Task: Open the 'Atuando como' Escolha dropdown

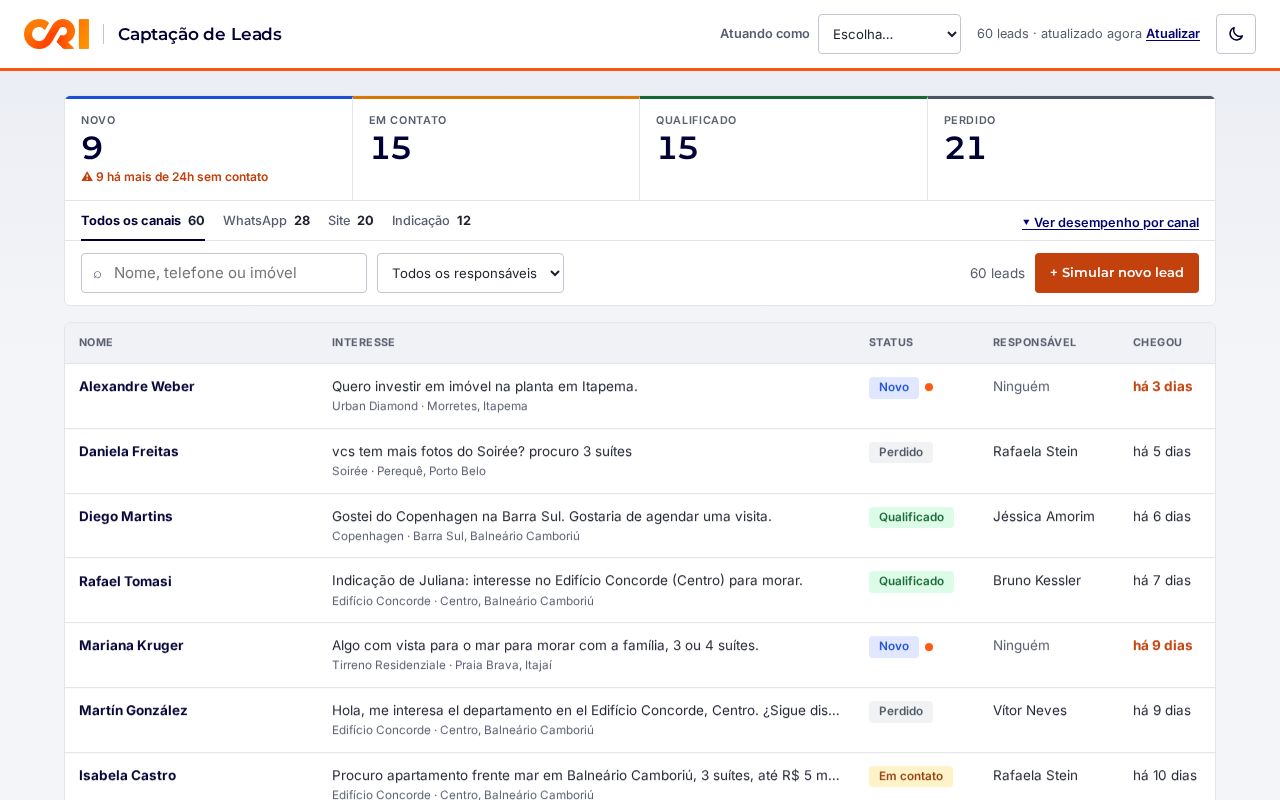Action: coord(889,34)
